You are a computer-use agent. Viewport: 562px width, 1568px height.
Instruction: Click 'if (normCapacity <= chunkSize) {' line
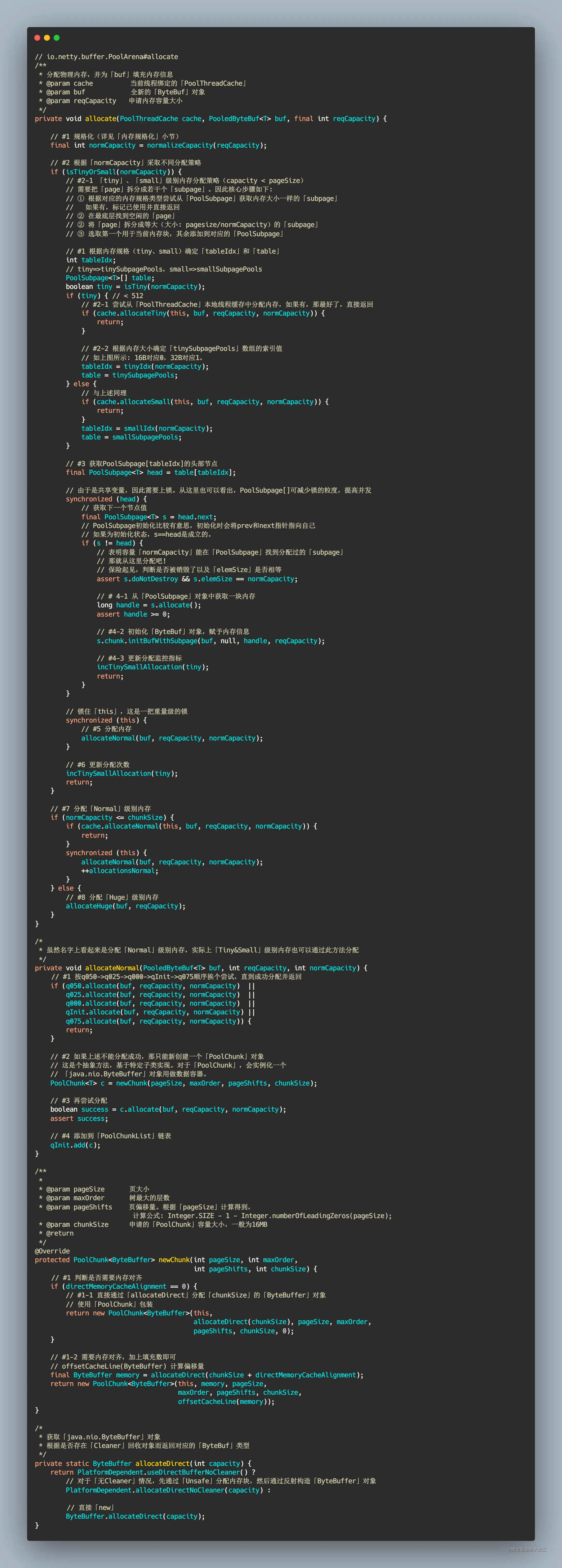coord(112,817)
